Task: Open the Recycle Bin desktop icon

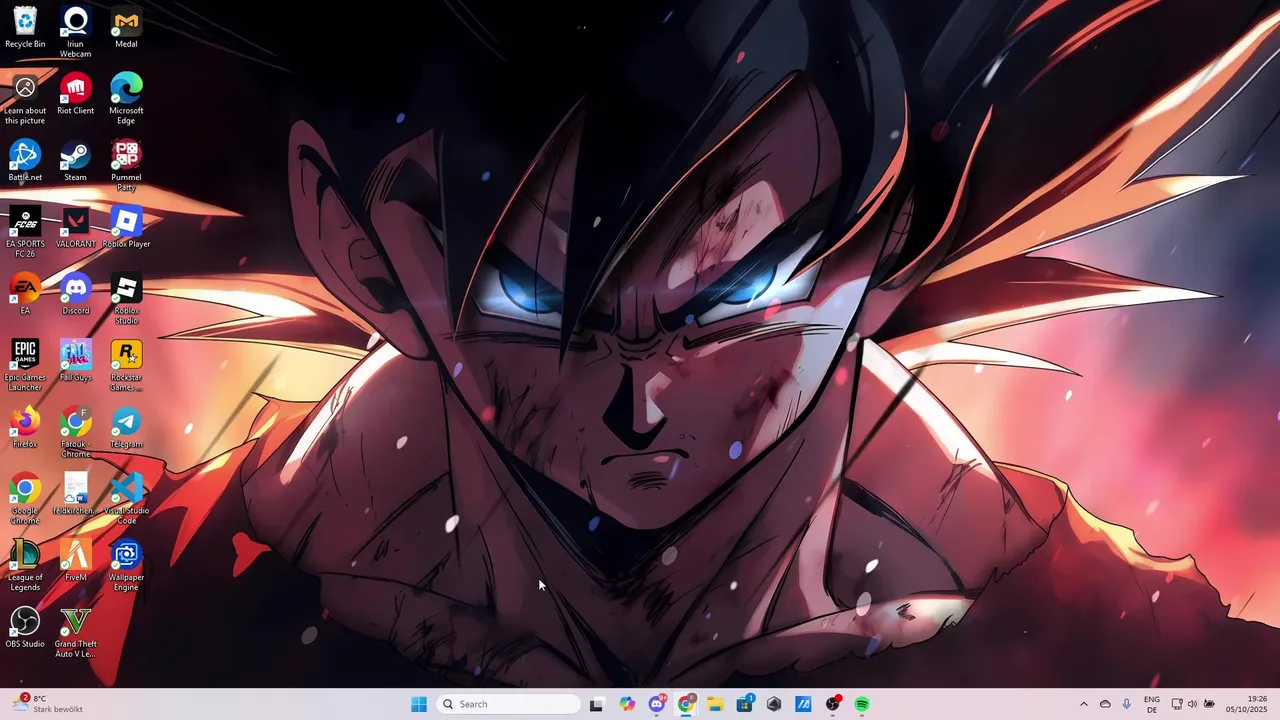Action: [x=25, y=28]
